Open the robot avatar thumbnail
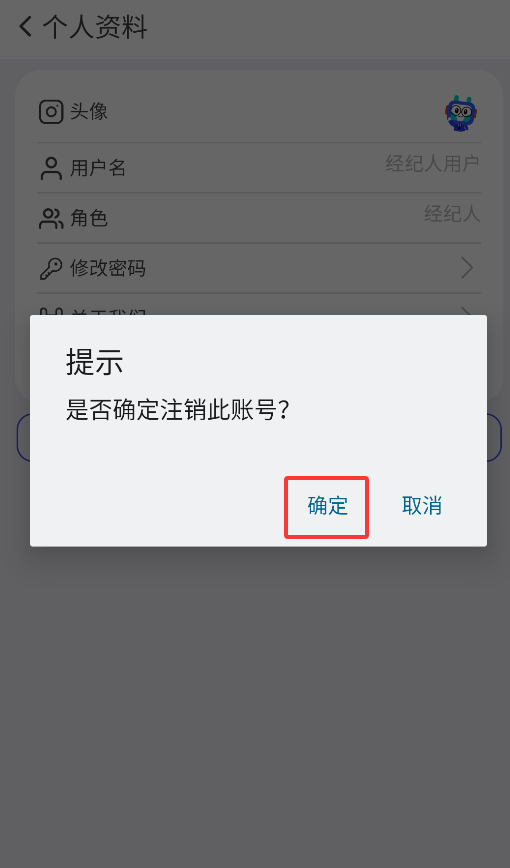The height and width of the screenshot is (868, 510). point(461,113)
